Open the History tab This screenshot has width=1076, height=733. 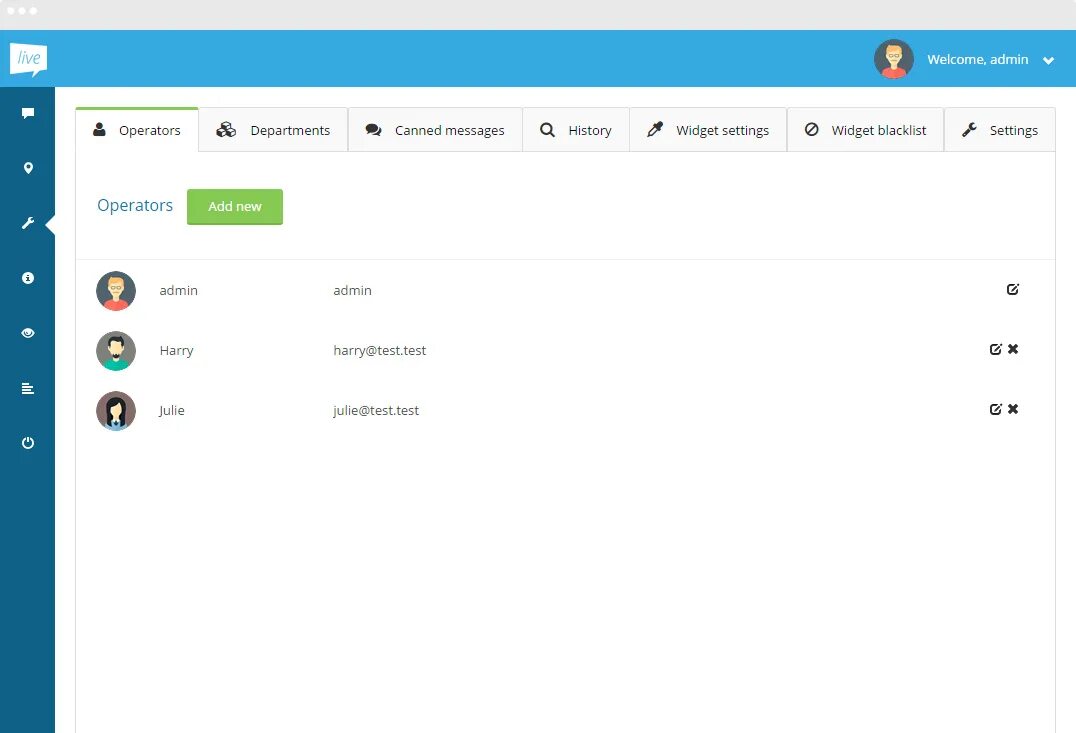tap(576, 130)
